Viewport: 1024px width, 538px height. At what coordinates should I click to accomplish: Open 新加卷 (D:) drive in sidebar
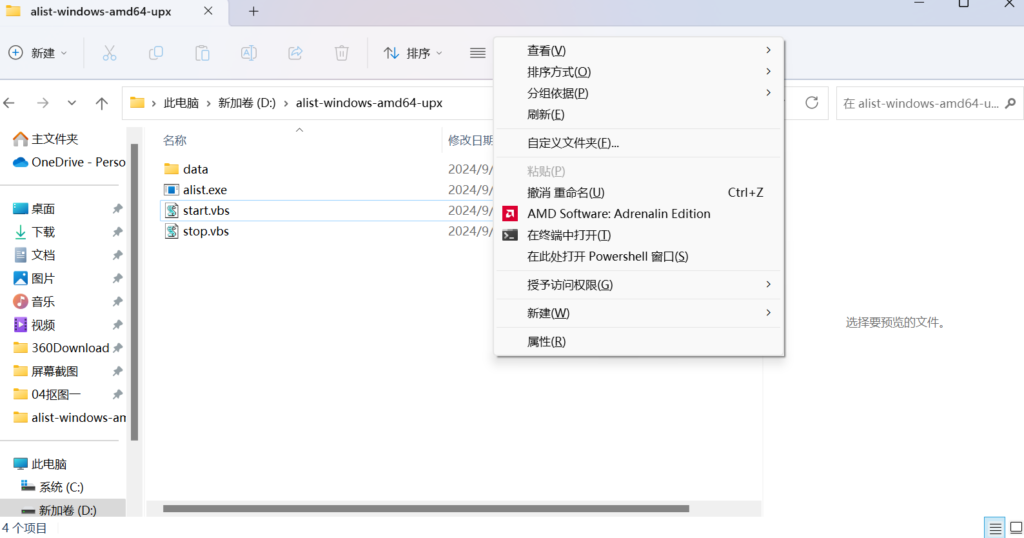point(58,510)
